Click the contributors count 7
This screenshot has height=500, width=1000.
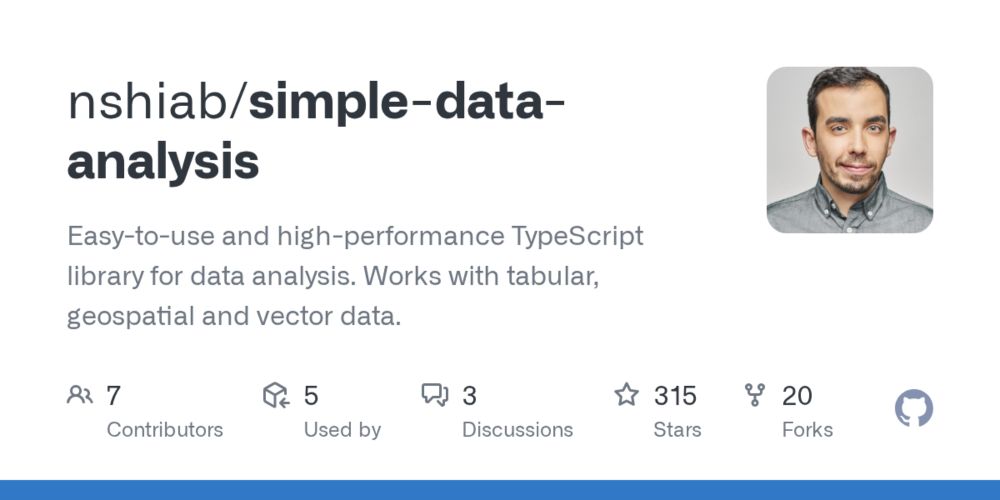113,396
